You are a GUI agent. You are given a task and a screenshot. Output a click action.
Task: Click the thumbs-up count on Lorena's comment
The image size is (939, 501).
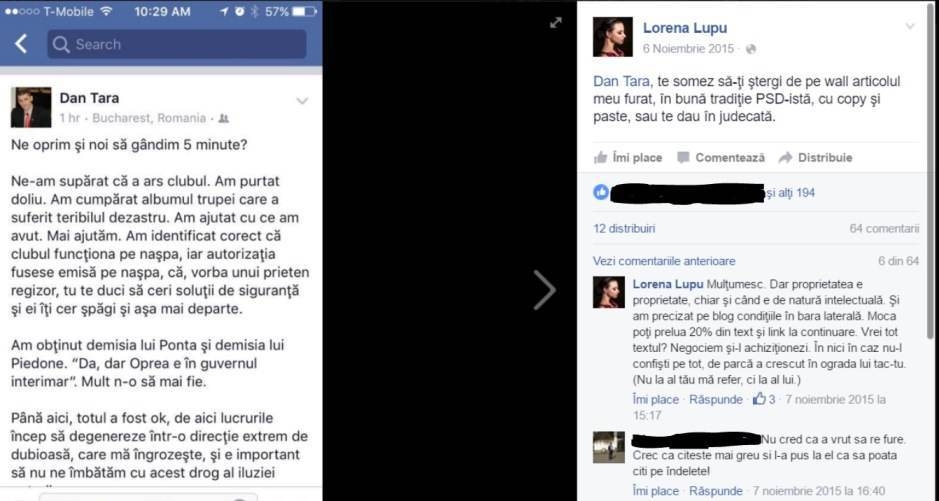[764, 399]
